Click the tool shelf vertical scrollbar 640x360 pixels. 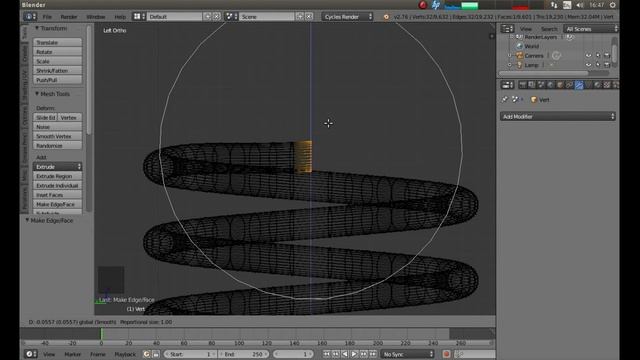point(89,80)
